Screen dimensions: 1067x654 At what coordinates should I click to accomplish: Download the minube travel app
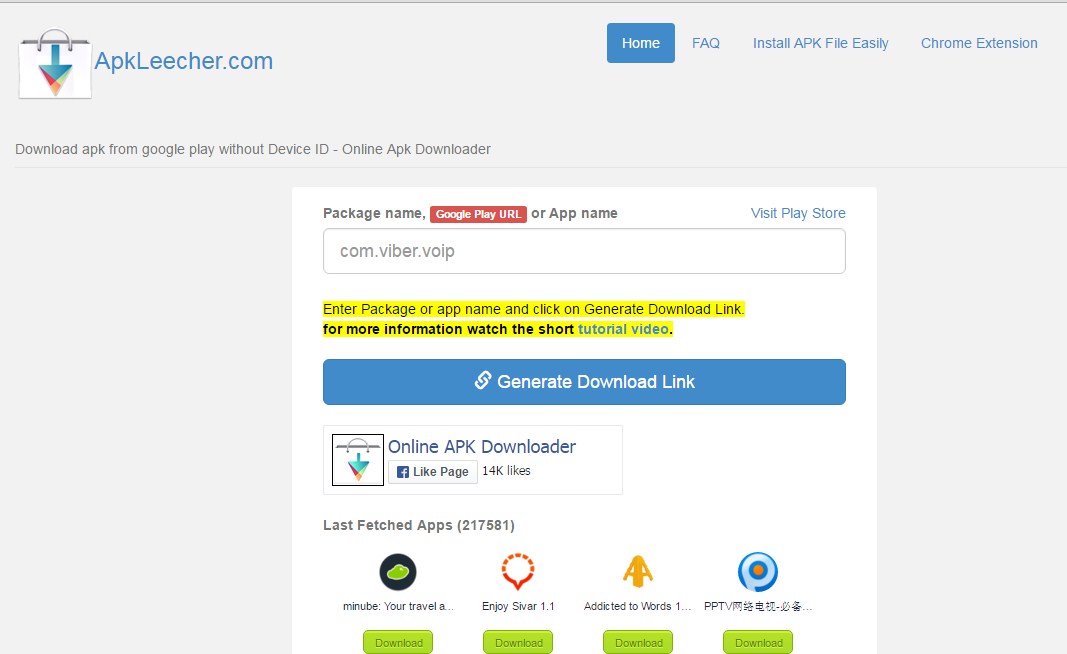(x=398, y=642)
